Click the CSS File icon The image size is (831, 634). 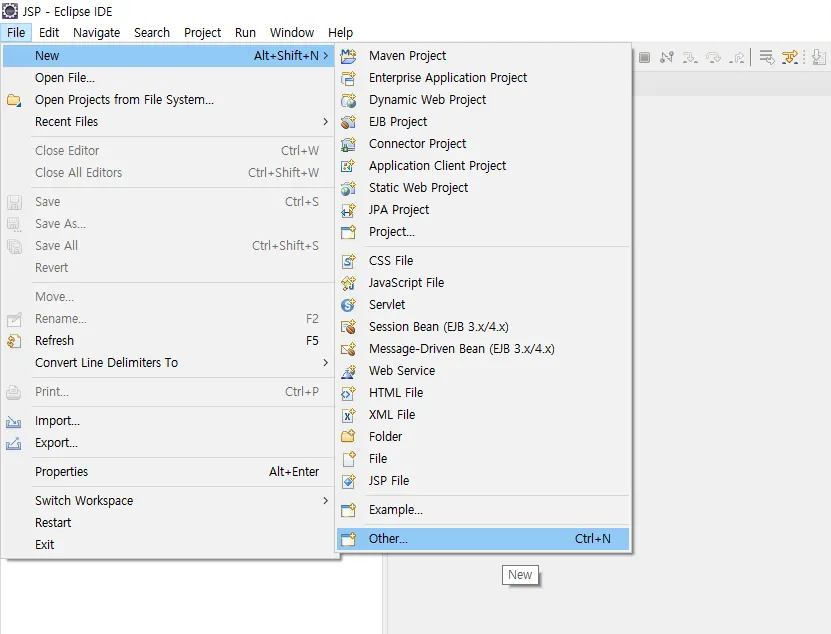348,261
